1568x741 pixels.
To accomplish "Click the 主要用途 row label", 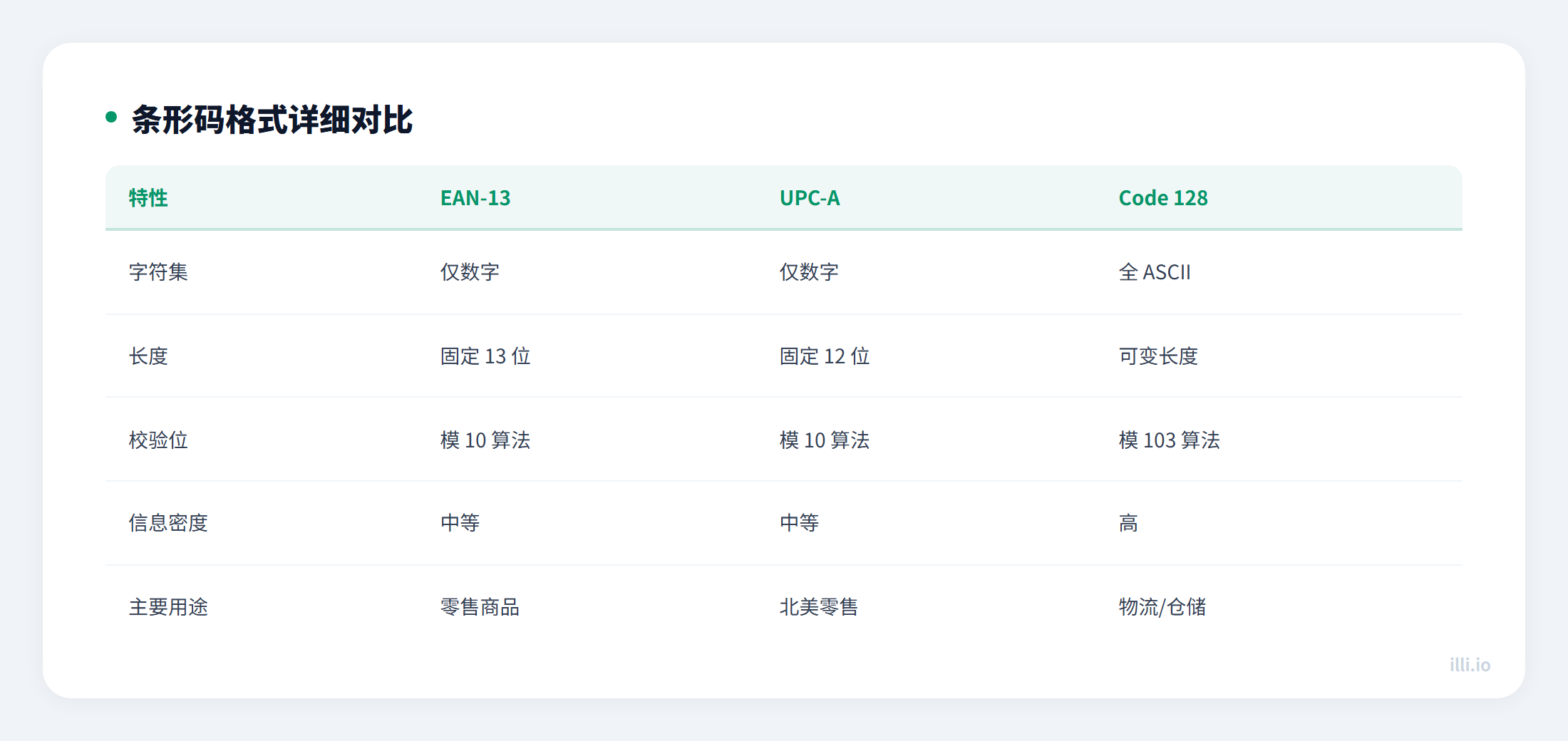I will 168,607.
